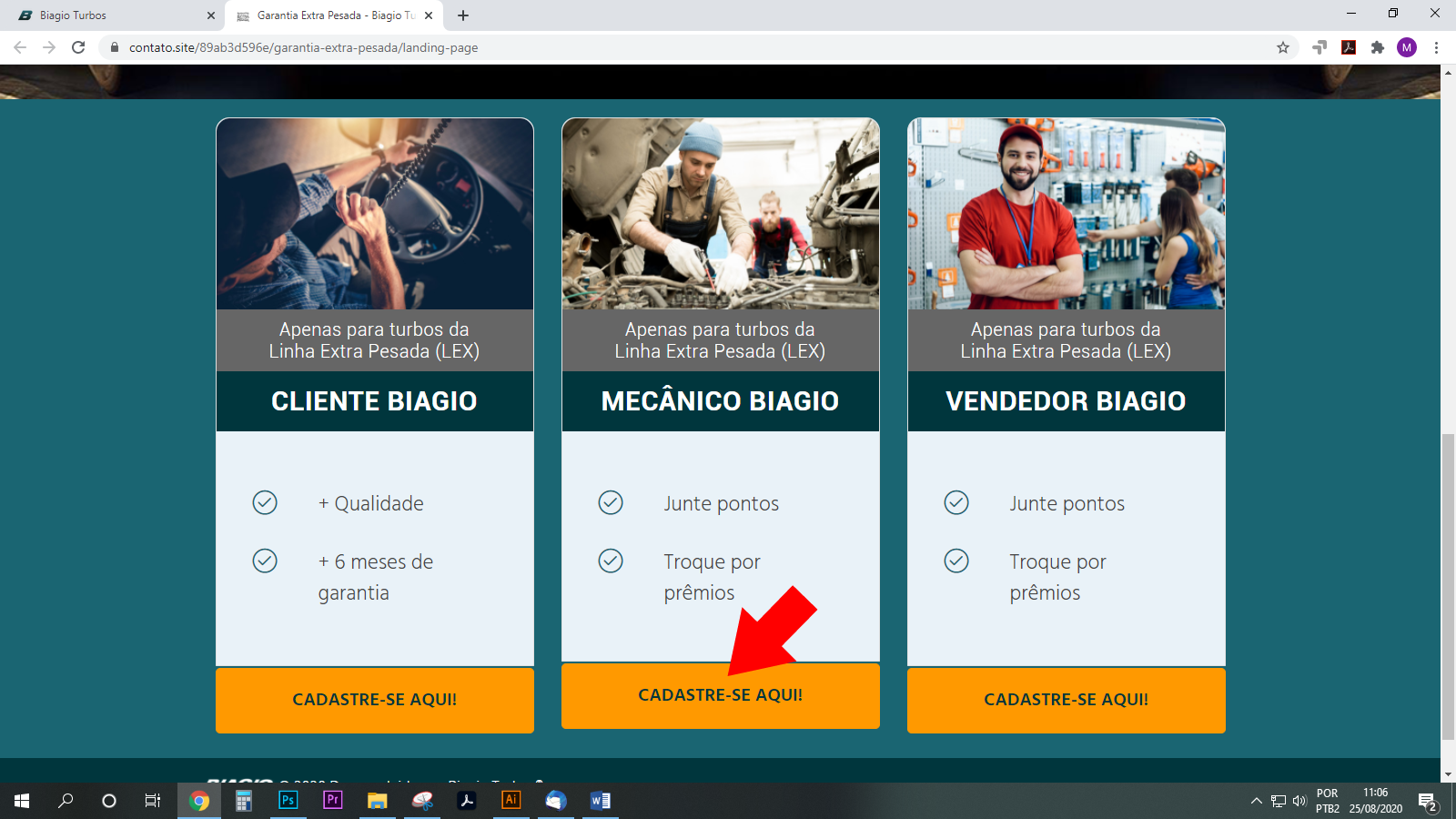The width and height of the screenshot is (1456, 819).
Task: Click the gray extension icon beside the star
Action: coord(1319,47)
